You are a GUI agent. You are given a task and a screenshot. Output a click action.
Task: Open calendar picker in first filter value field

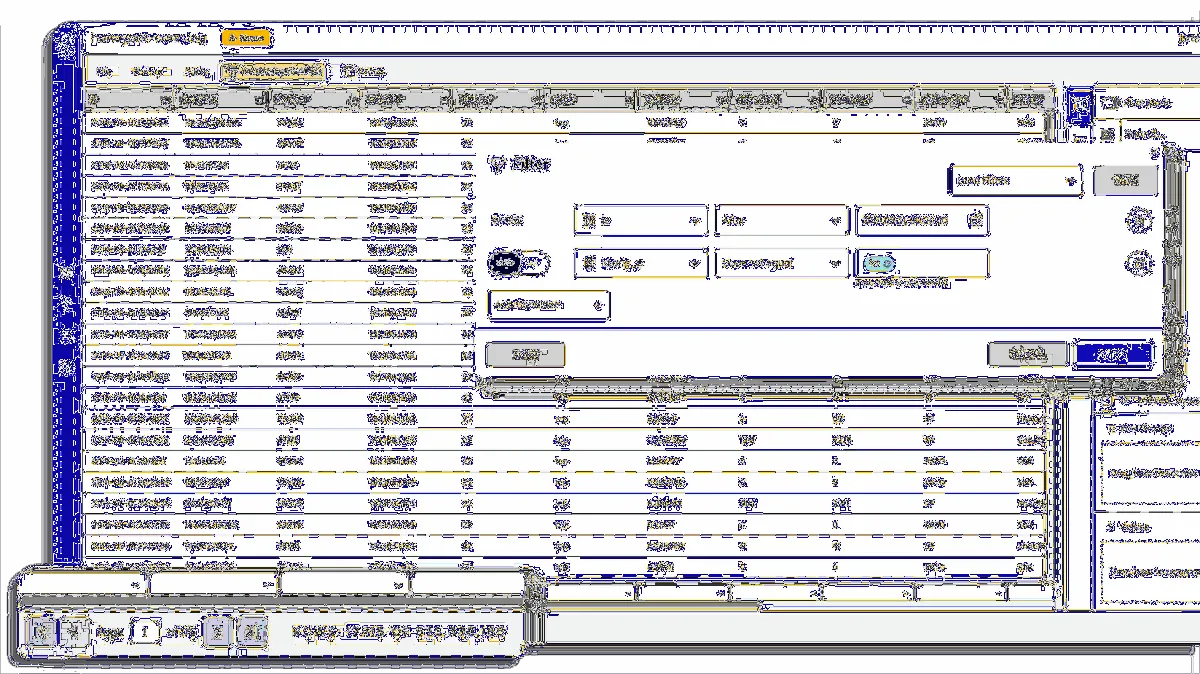pyautogui.click(x=976, y=220)
